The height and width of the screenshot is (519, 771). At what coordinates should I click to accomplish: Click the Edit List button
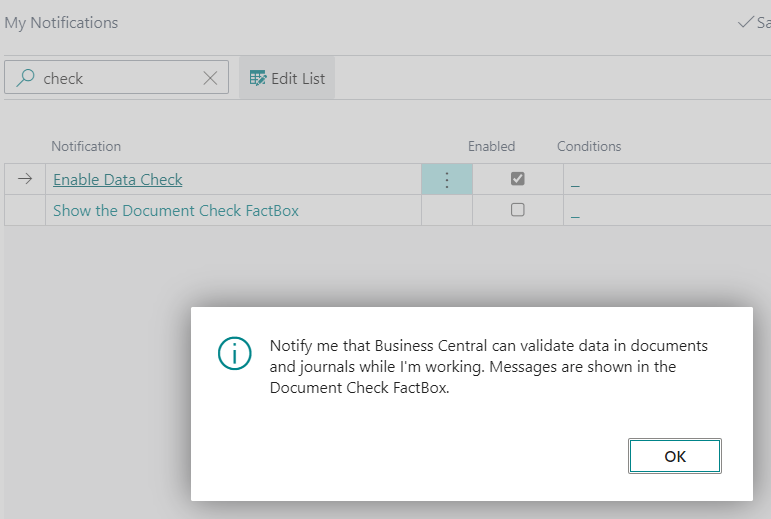[287, 78]
